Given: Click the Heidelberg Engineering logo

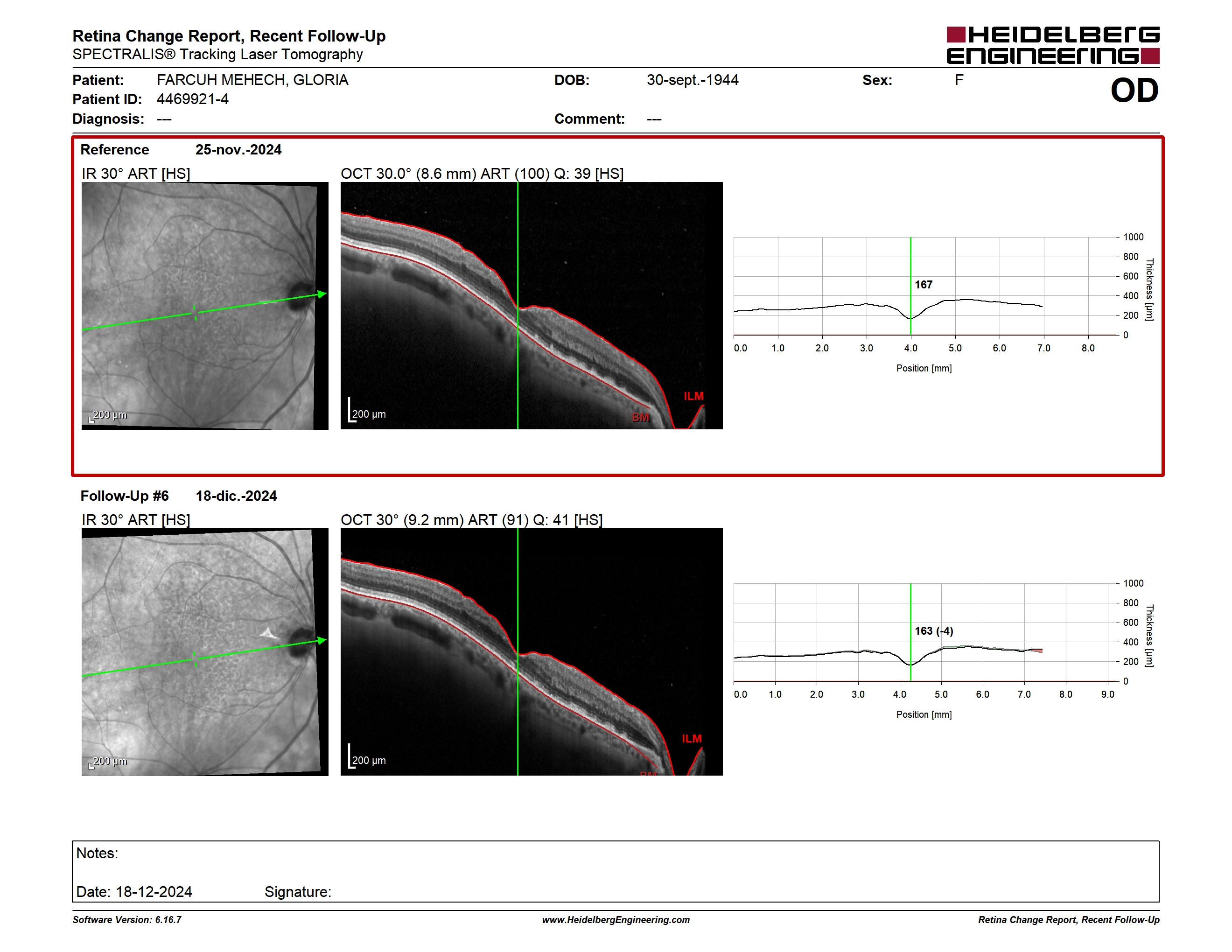Looking at the screenshot, I should 1053,45.
